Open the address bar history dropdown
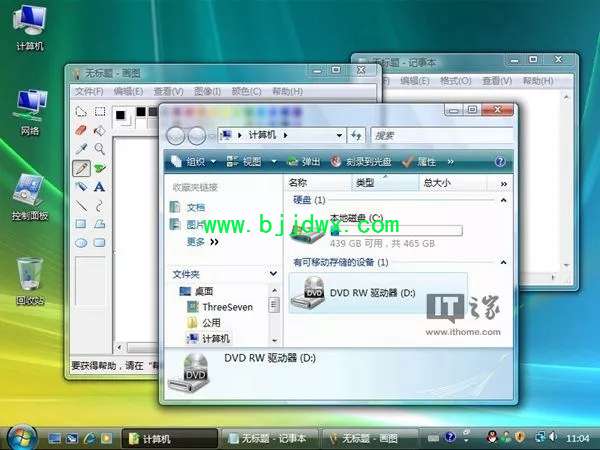600x450 pixels. pos(339,135)
